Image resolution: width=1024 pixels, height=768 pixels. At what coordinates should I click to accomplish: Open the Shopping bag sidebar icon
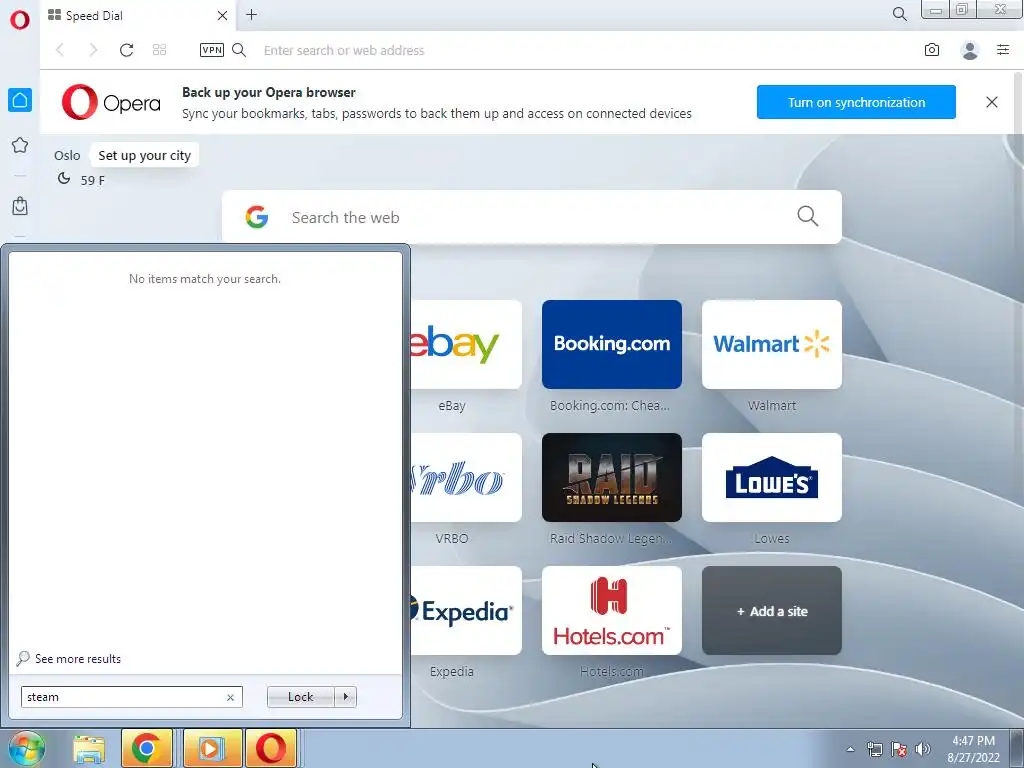pyautogui.click(x=20, y=206)
